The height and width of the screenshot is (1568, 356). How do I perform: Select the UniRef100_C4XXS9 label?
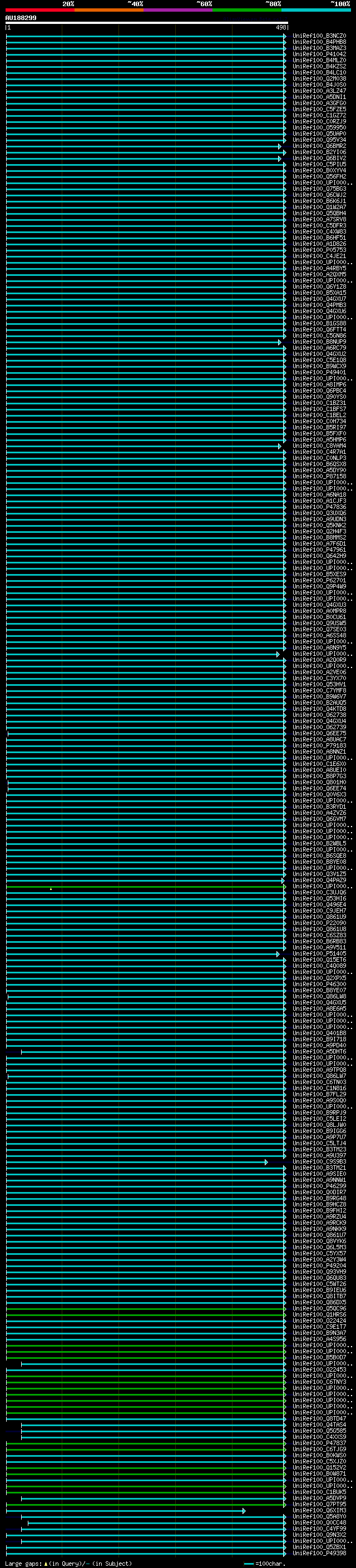(319, 1437)
